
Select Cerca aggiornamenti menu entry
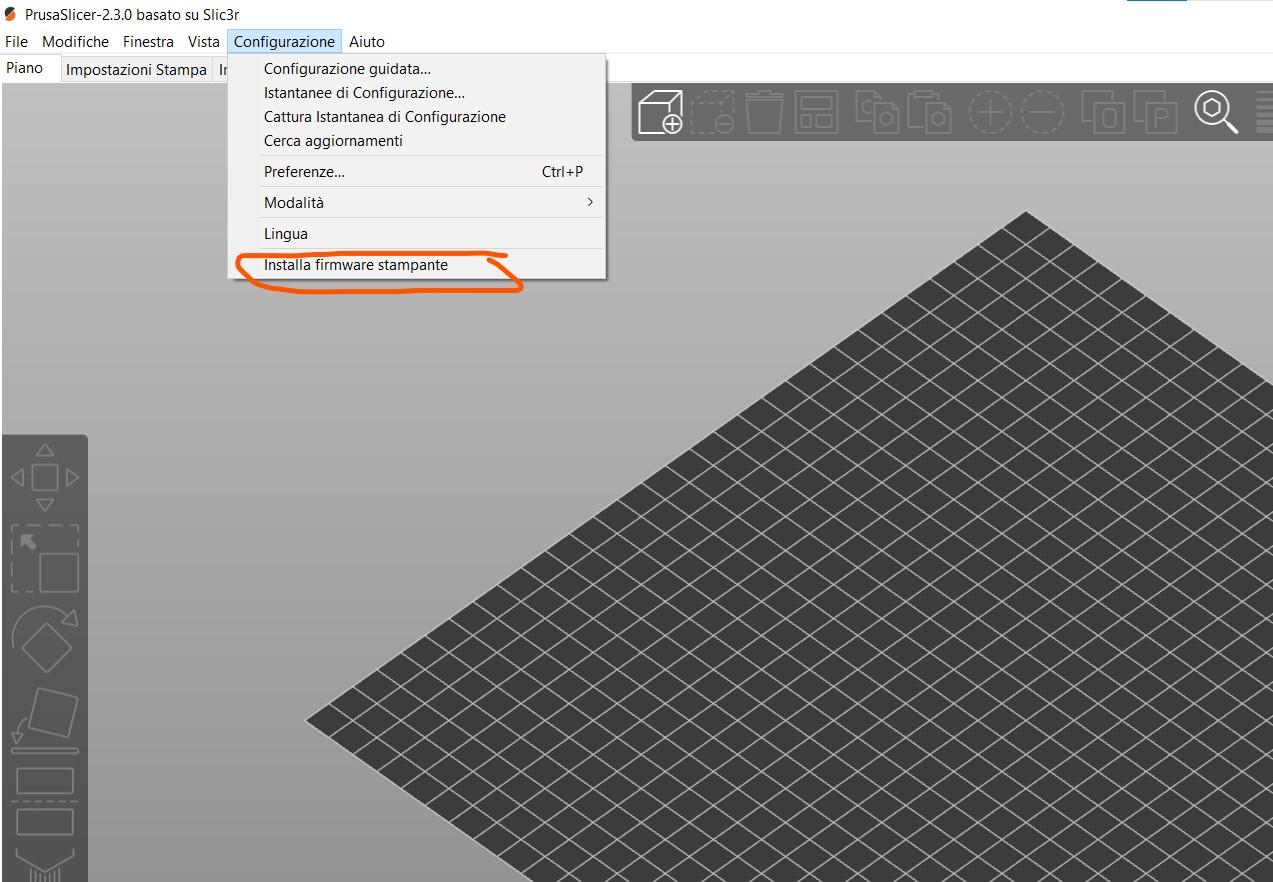(333, 141)
